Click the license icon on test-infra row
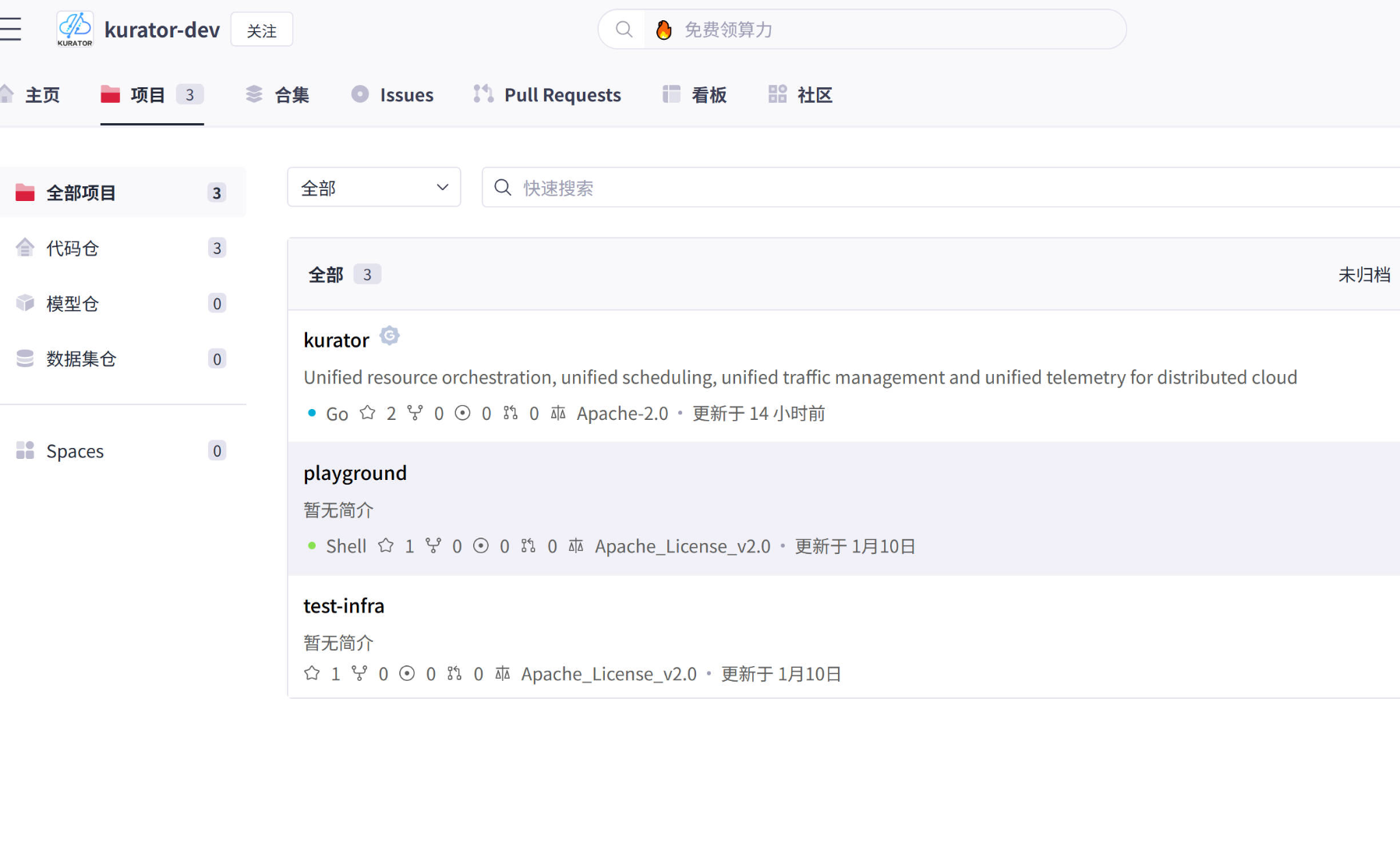Screen dimensions: 1400x843 pyautogui.click(x=503, y=673)
